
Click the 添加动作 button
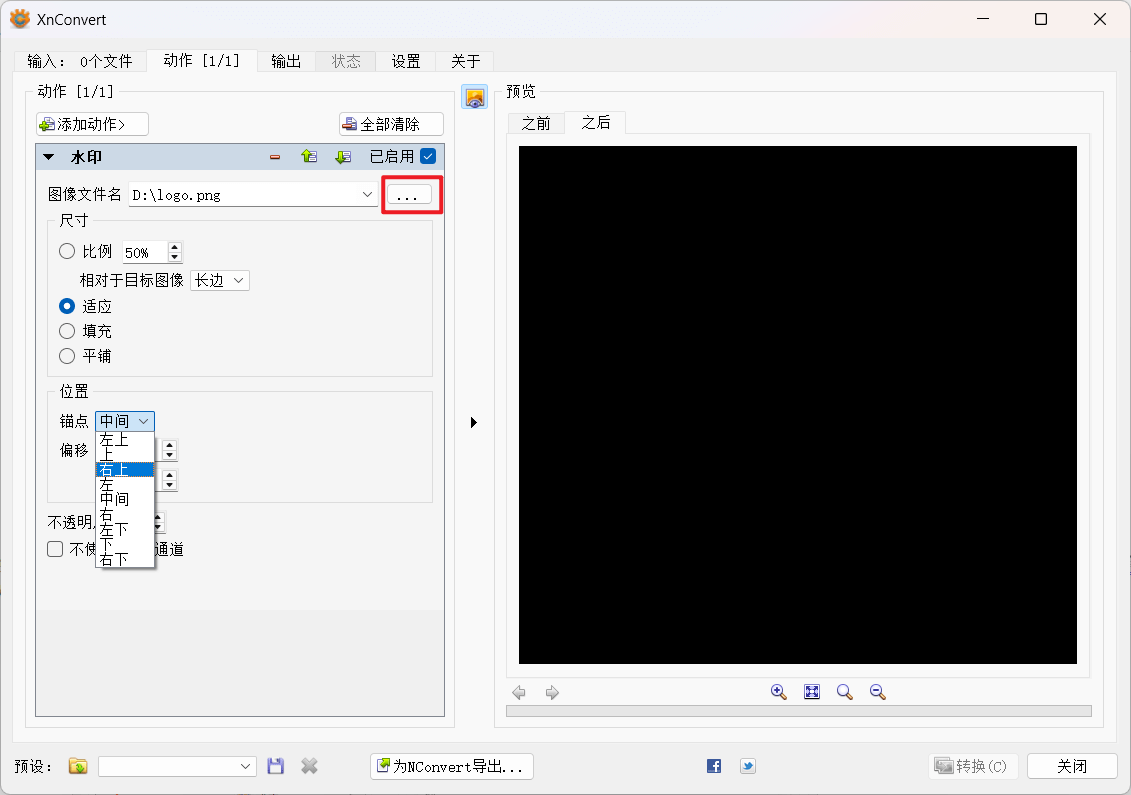point(92,124)
